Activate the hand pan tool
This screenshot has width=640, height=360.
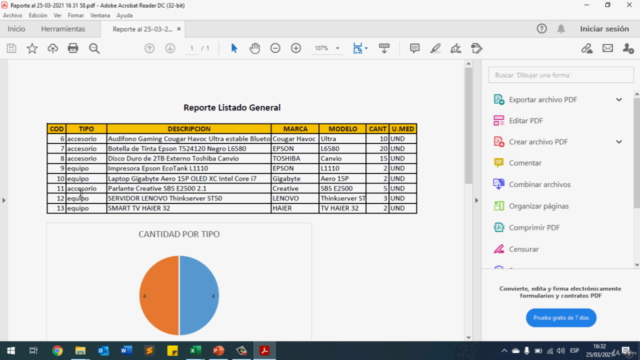255,48
